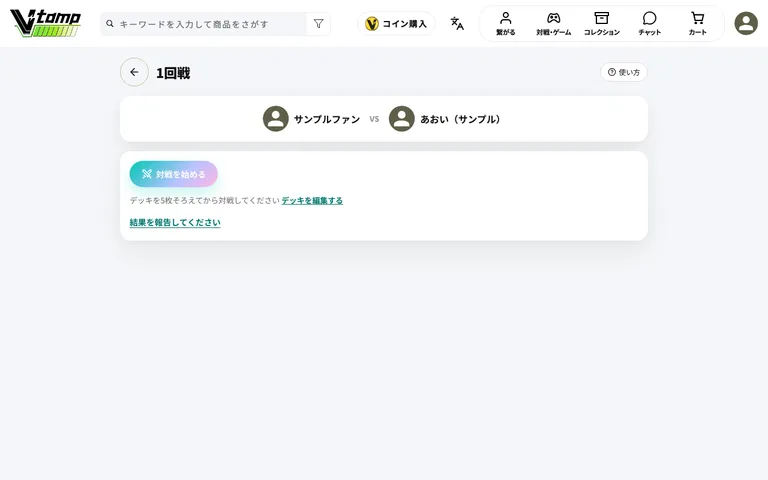Click サンプルファン player avatar
Screen dimensions: 768x480
pos(276,119)
